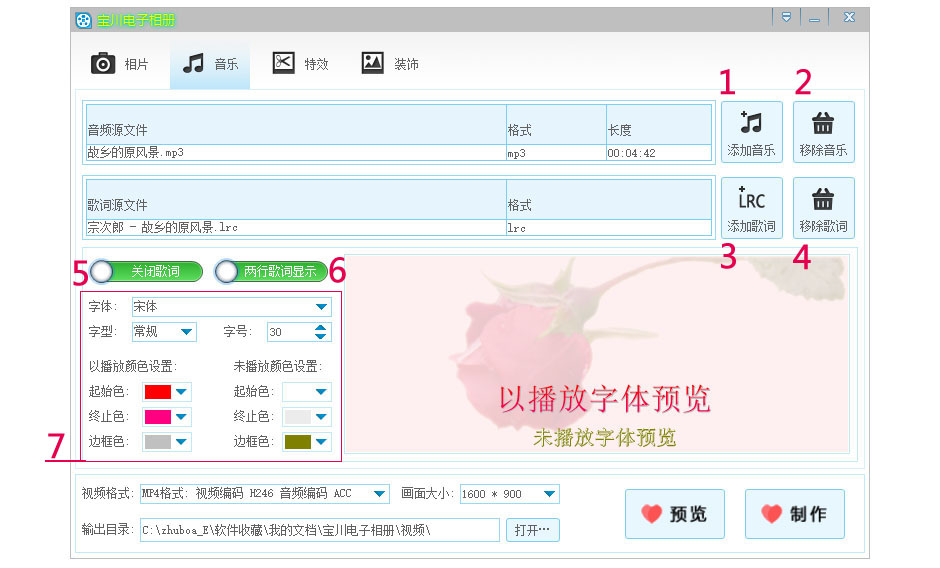Switch to the 音乐 tab
The image size is (940, 568).
pyautogui.click(x=210, y=64)
